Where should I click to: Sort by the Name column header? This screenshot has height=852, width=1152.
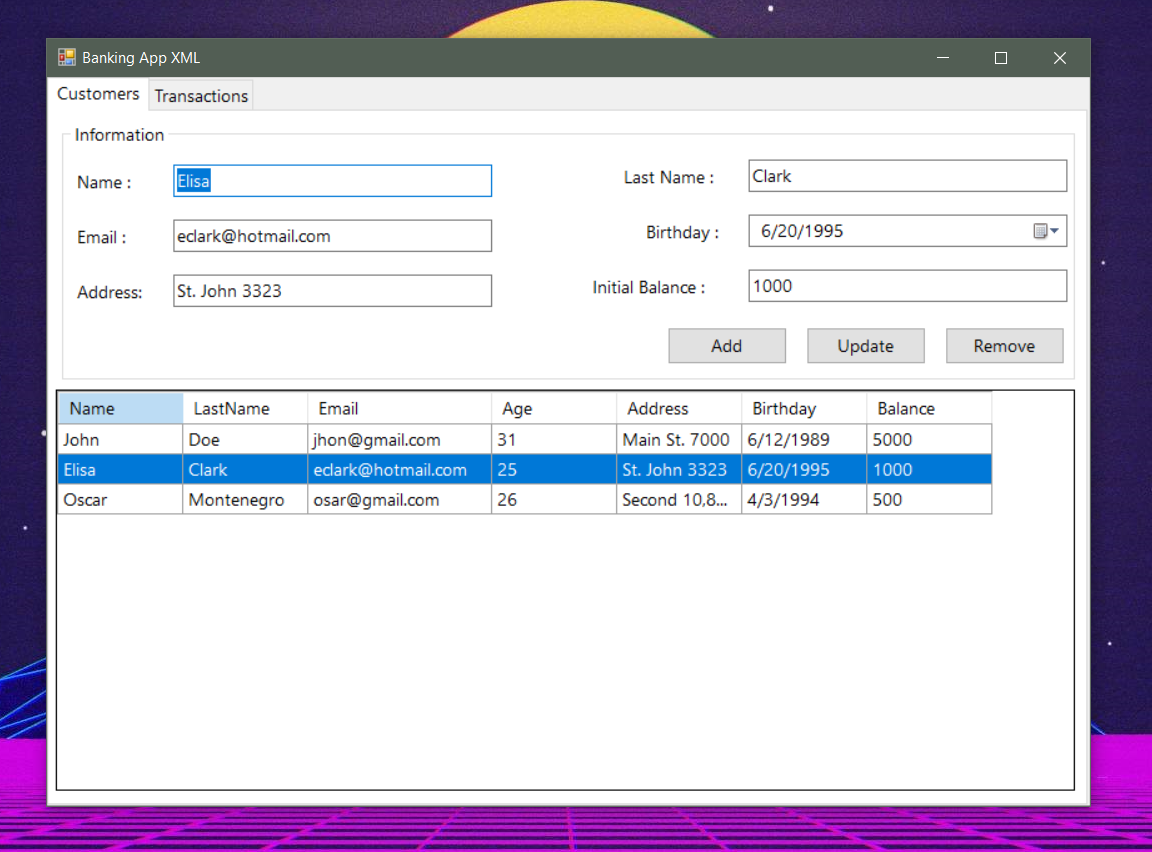(x=120, y=408)
